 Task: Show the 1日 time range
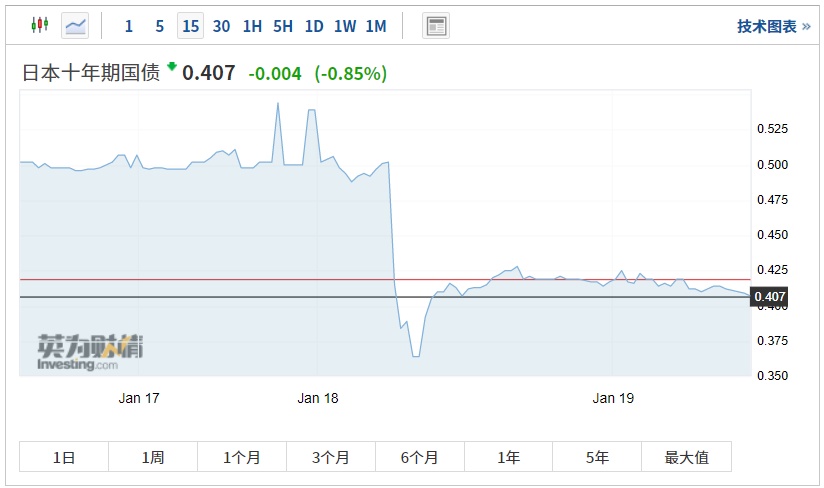64,457
